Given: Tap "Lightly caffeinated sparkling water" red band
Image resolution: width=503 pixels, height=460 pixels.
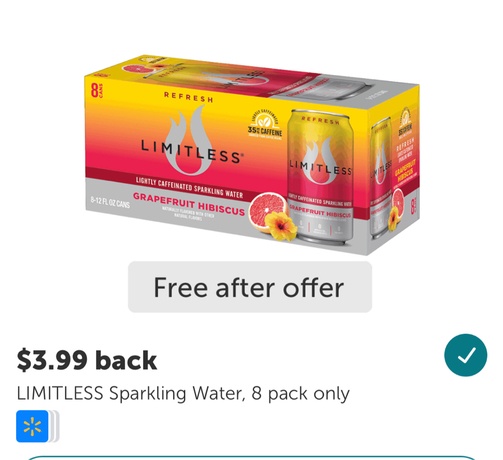Looking at the screenshot, I should click(189, 187).
